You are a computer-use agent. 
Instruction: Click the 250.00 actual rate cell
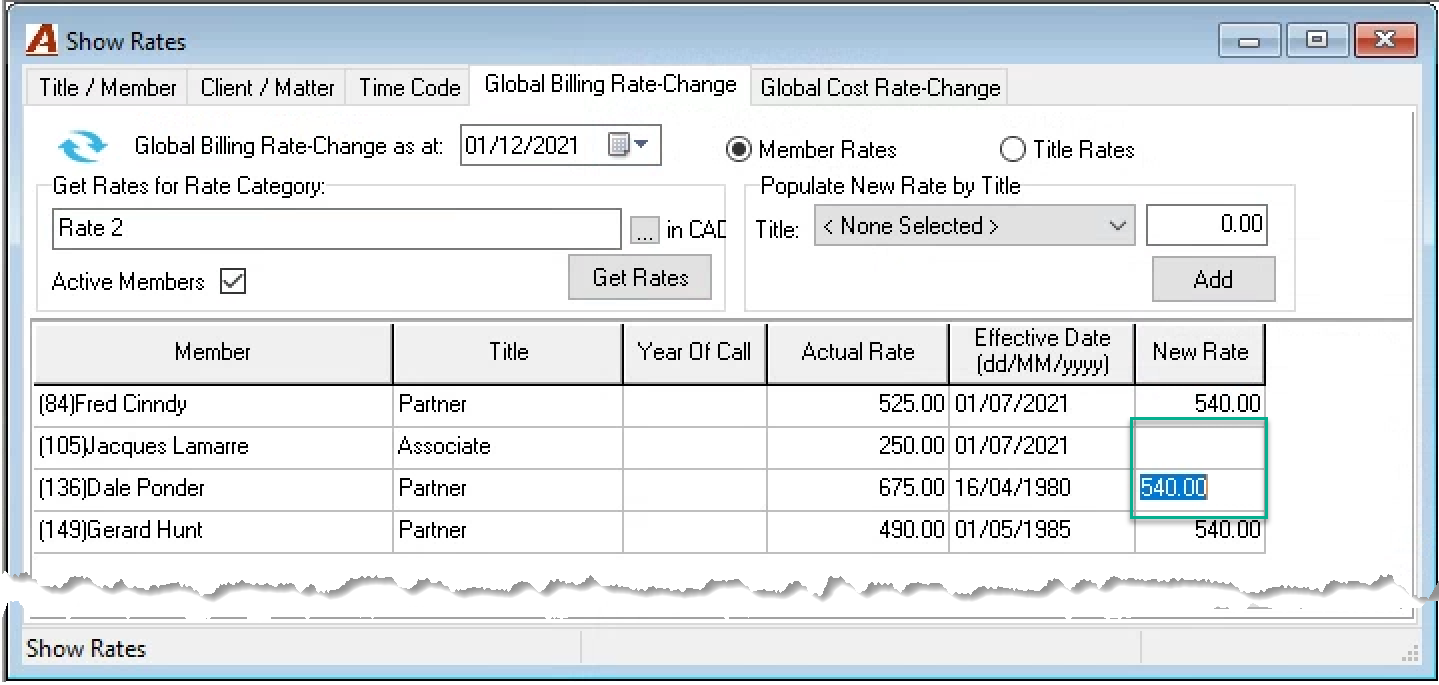pyautogui.click(x=858, y=446)
